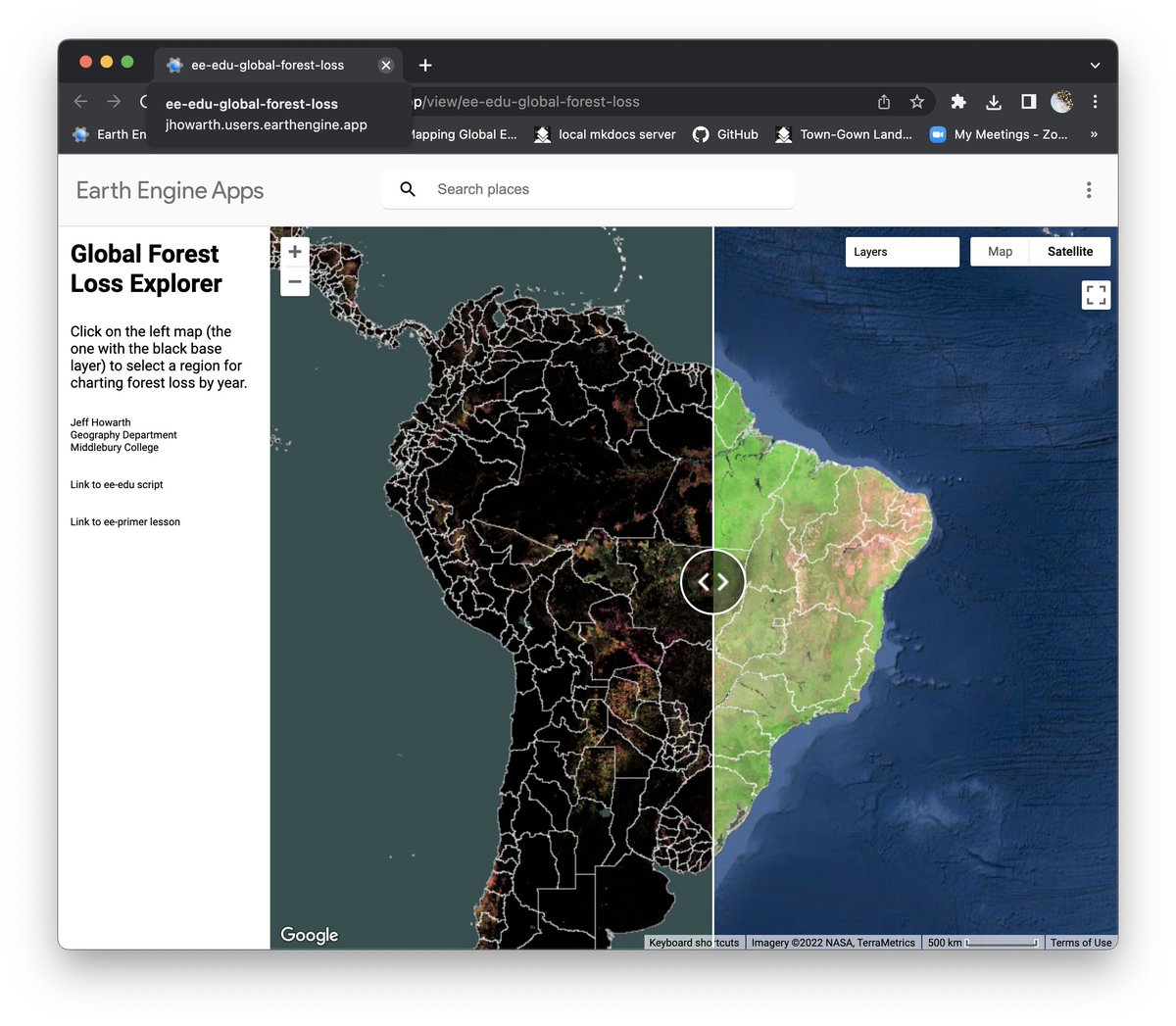
Task: Open Chrome profile avatar
Action: pyautogui.click(x=1061, y=102)
